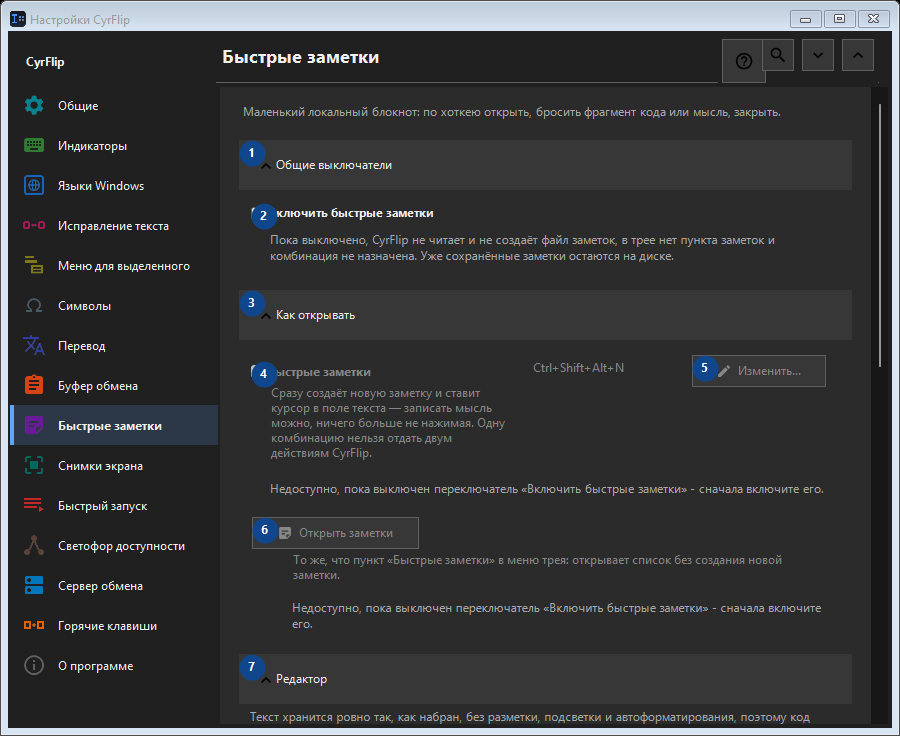Click the down chevron button in header

tap(818, 55)
